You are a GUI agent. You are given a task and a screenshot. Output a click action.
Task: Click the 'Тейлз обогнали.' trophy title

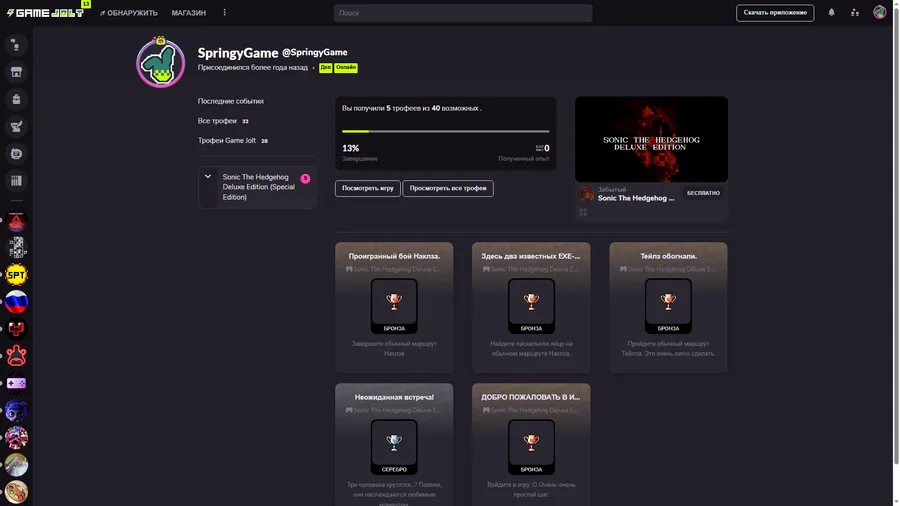pyautogui.click(x=669, y=256)
